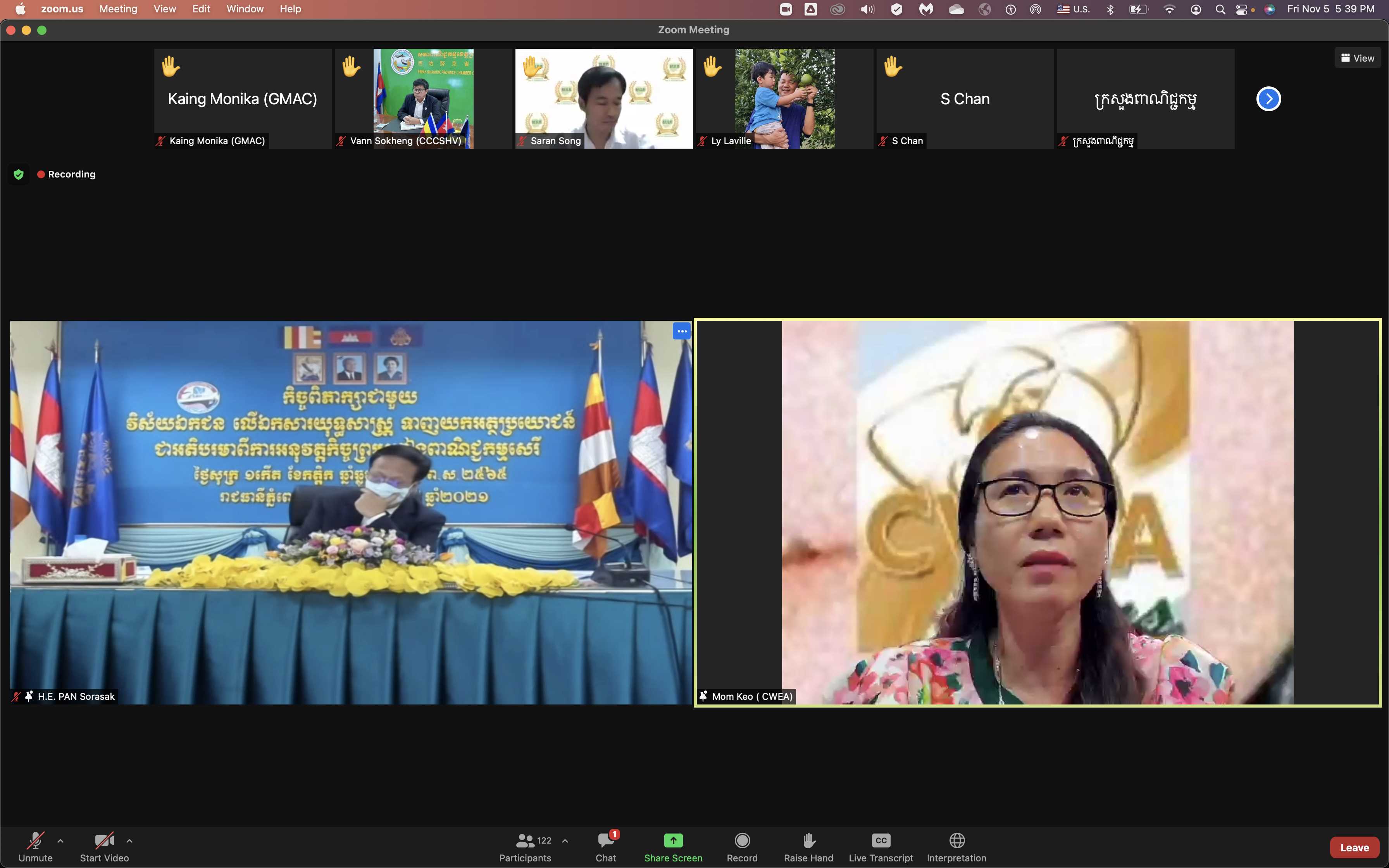Screen dimensions: 1389x868
Task: Open more options on PAN Sorasak video
Action: pos(681,331)
